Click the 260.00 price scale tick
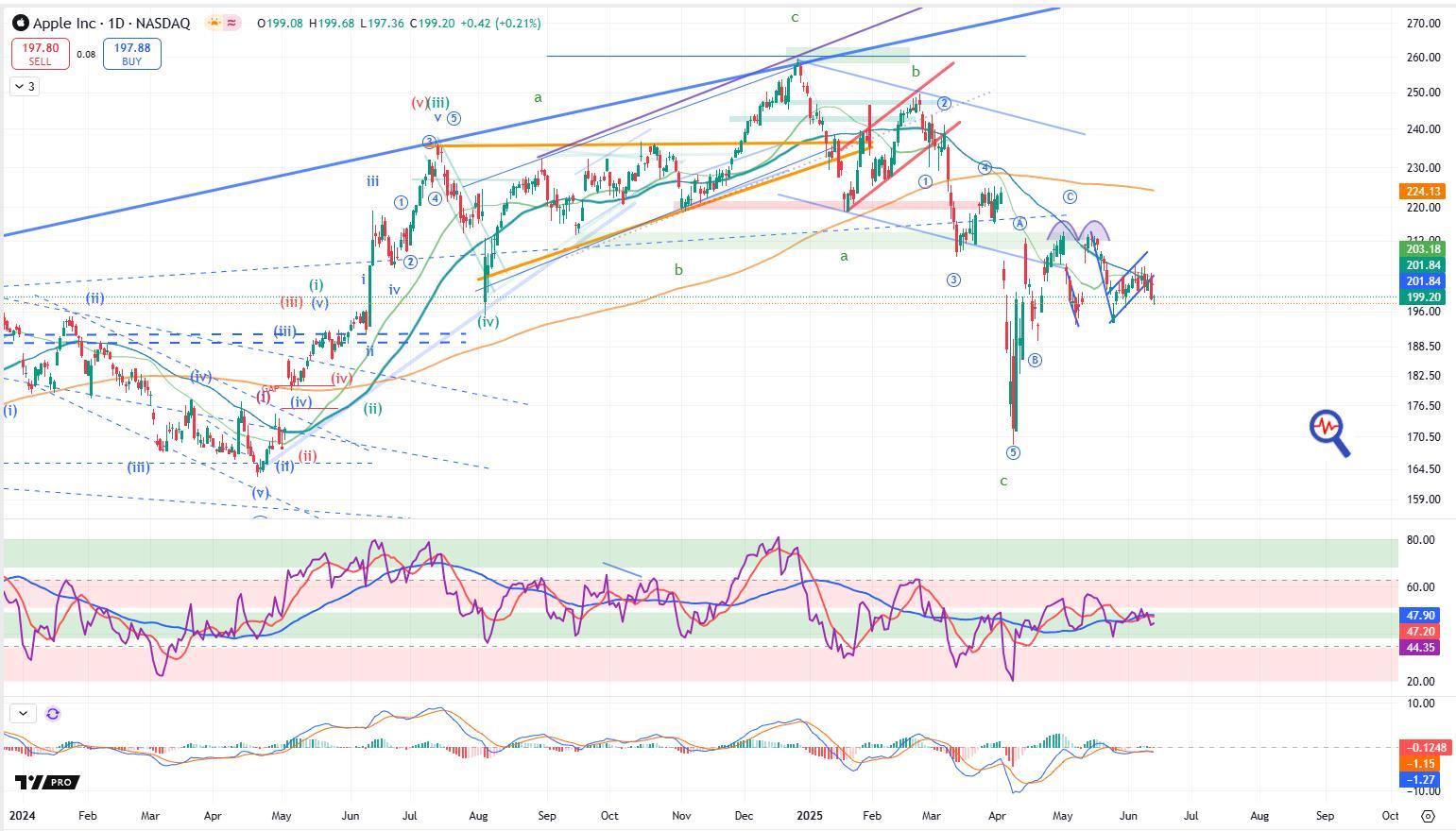1456x831 pixels. pyautogui.click(x=1423, y=57)
